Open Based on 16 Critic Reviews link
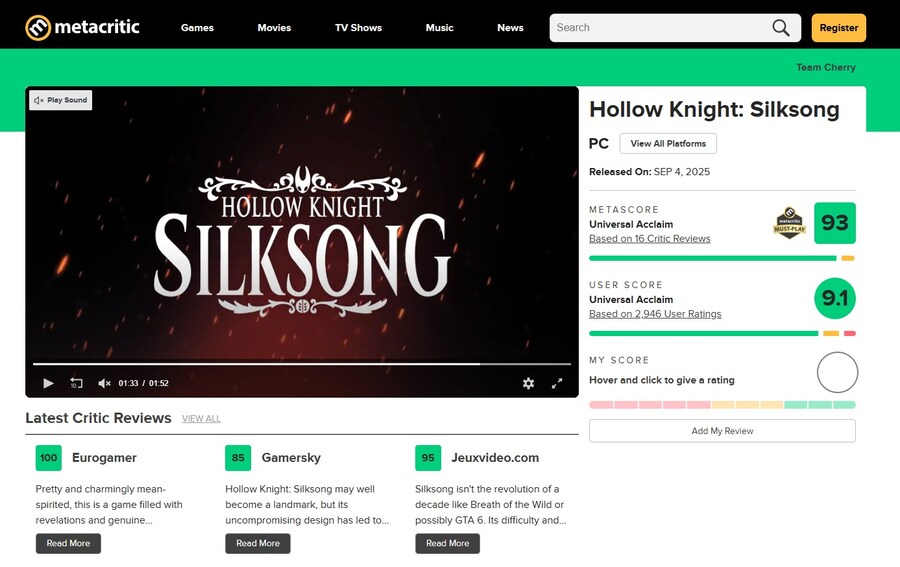 [x=649, y=239]
